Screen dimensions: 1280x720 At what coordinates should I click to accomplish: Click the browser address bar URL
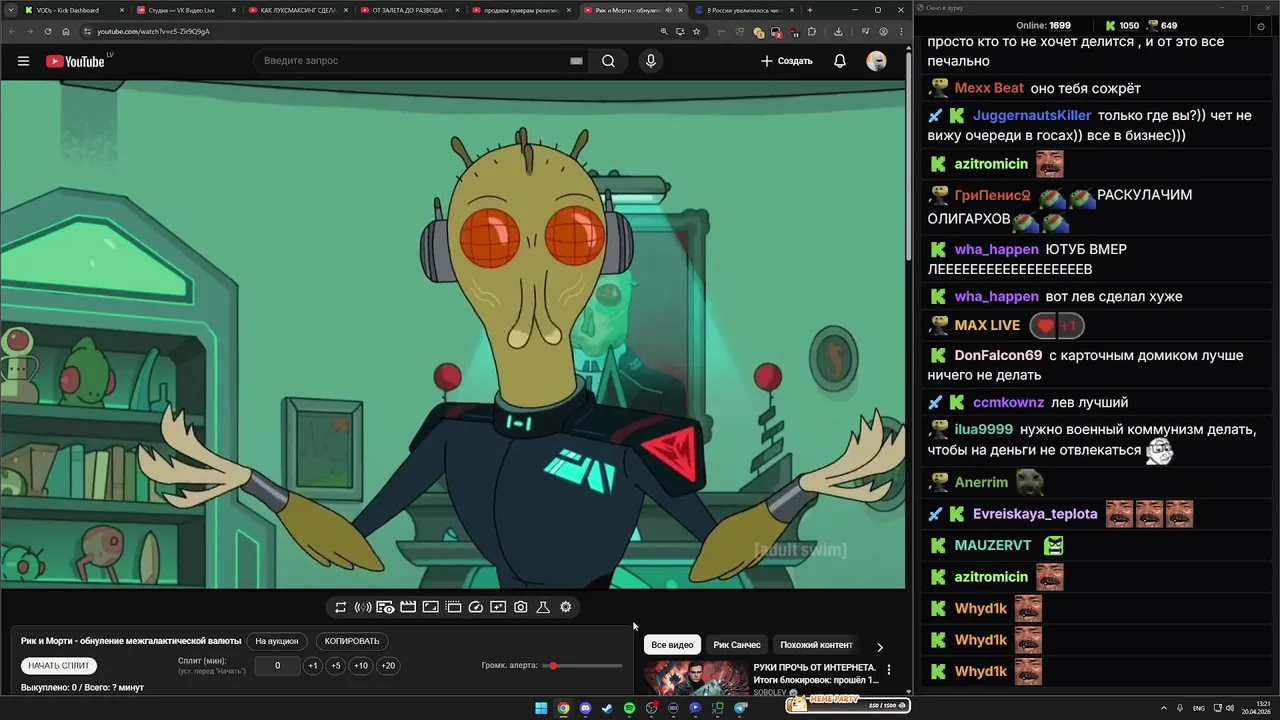153,31
